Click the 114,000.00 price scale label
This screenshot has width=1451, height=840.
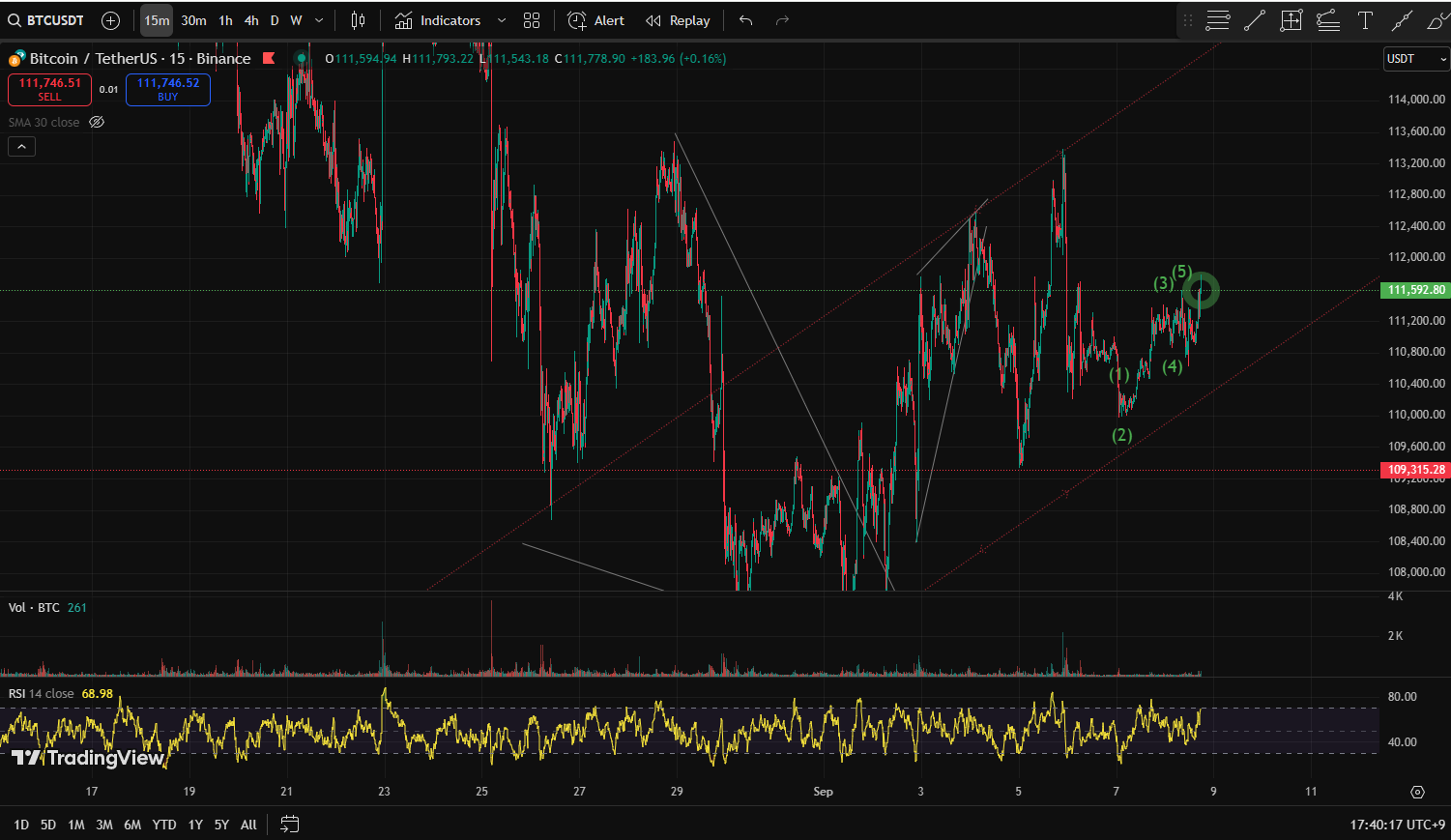point(1416,100)
